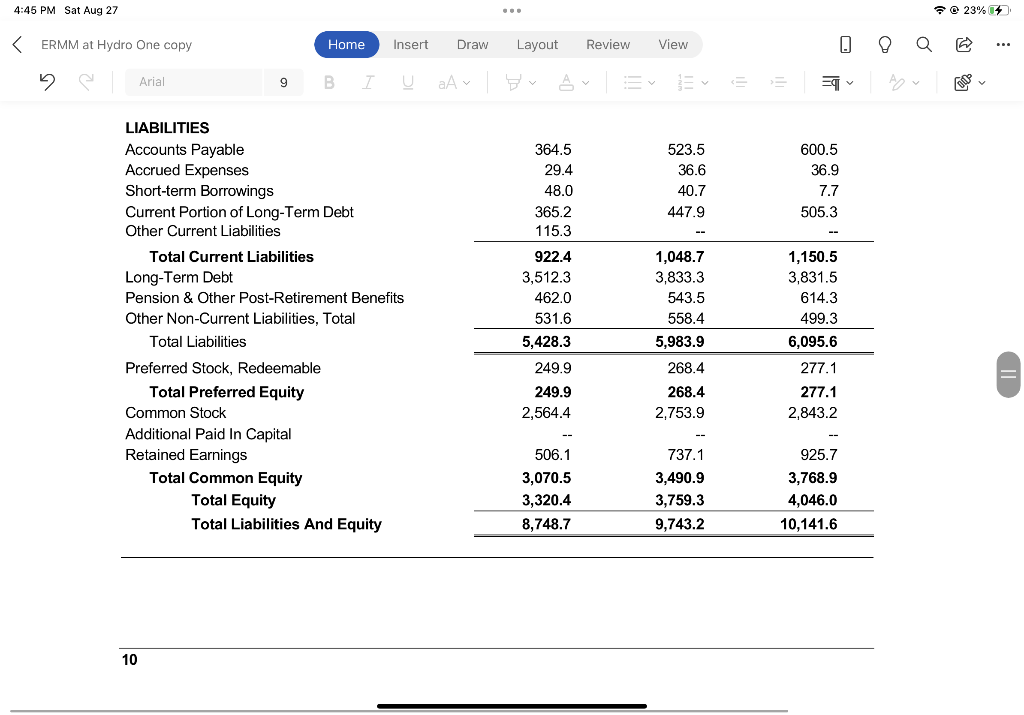Open the Share icon

click(962, 44)
